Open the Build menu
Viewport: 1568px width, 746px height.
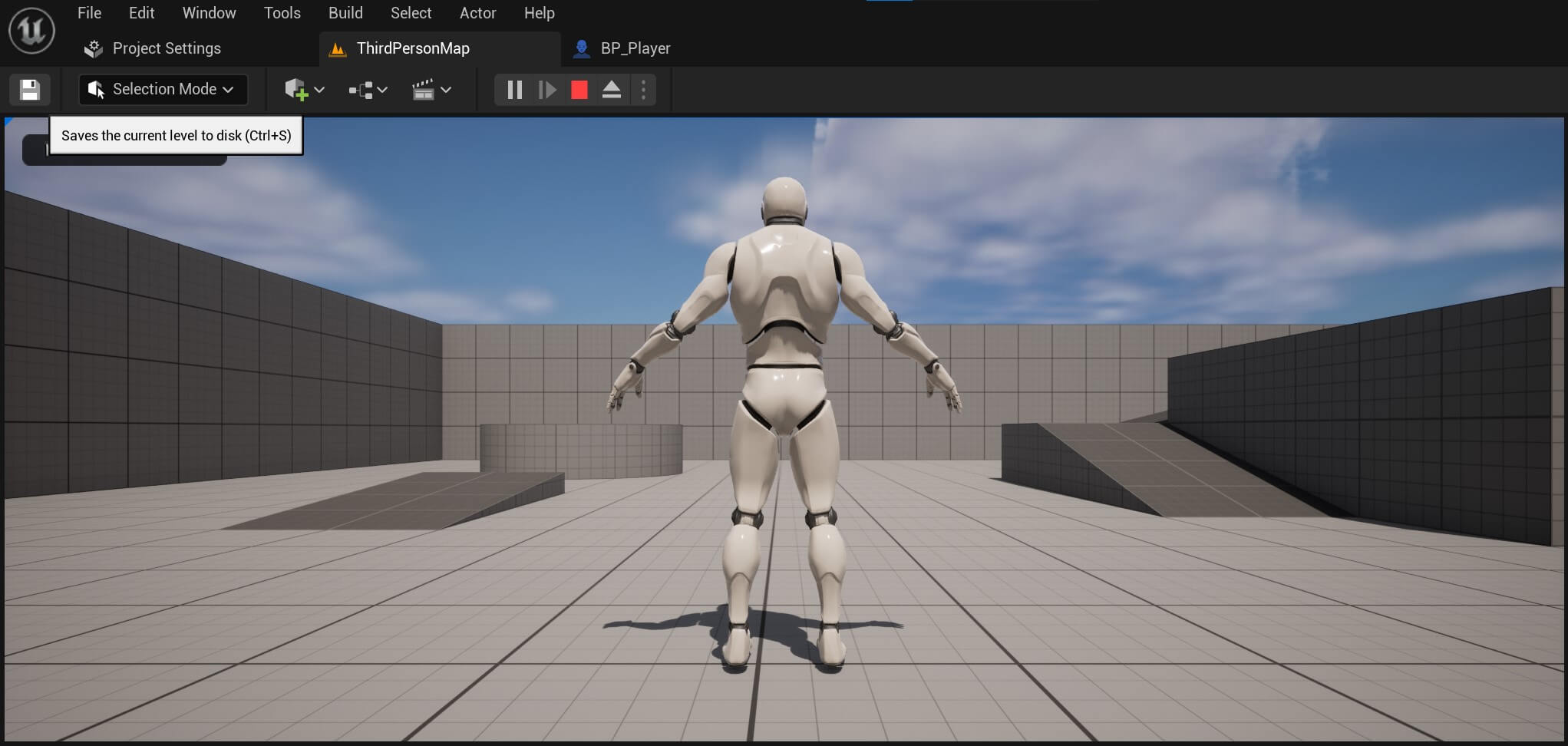point(345,13)
